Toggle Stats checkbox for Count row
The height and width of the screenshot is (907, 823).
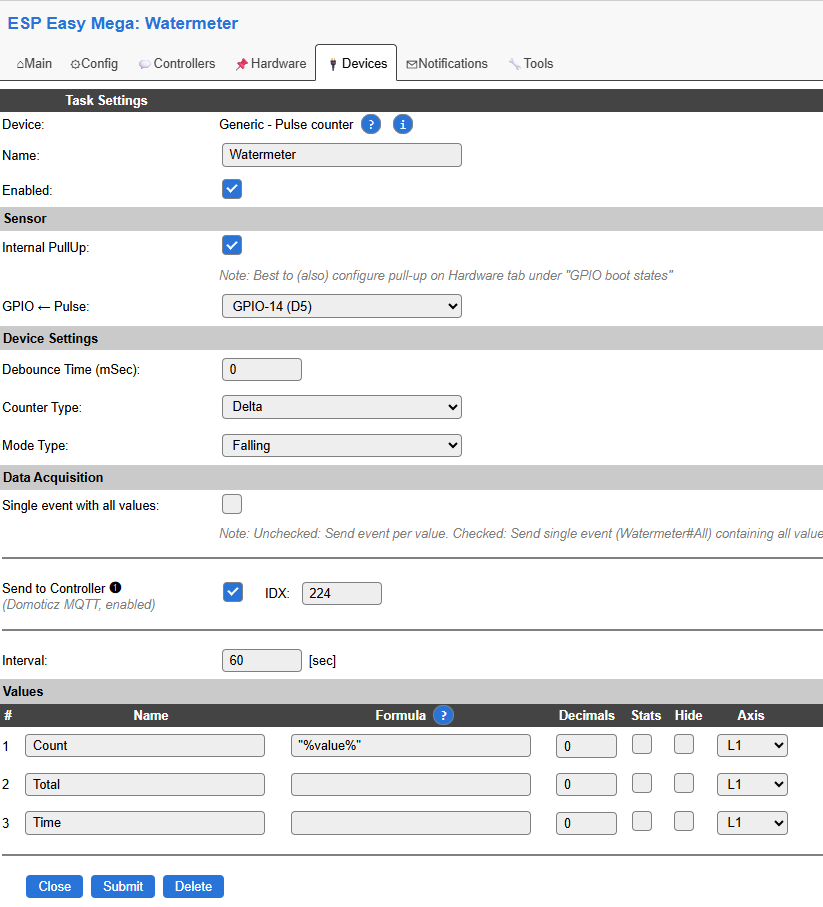tap(642, 744)
